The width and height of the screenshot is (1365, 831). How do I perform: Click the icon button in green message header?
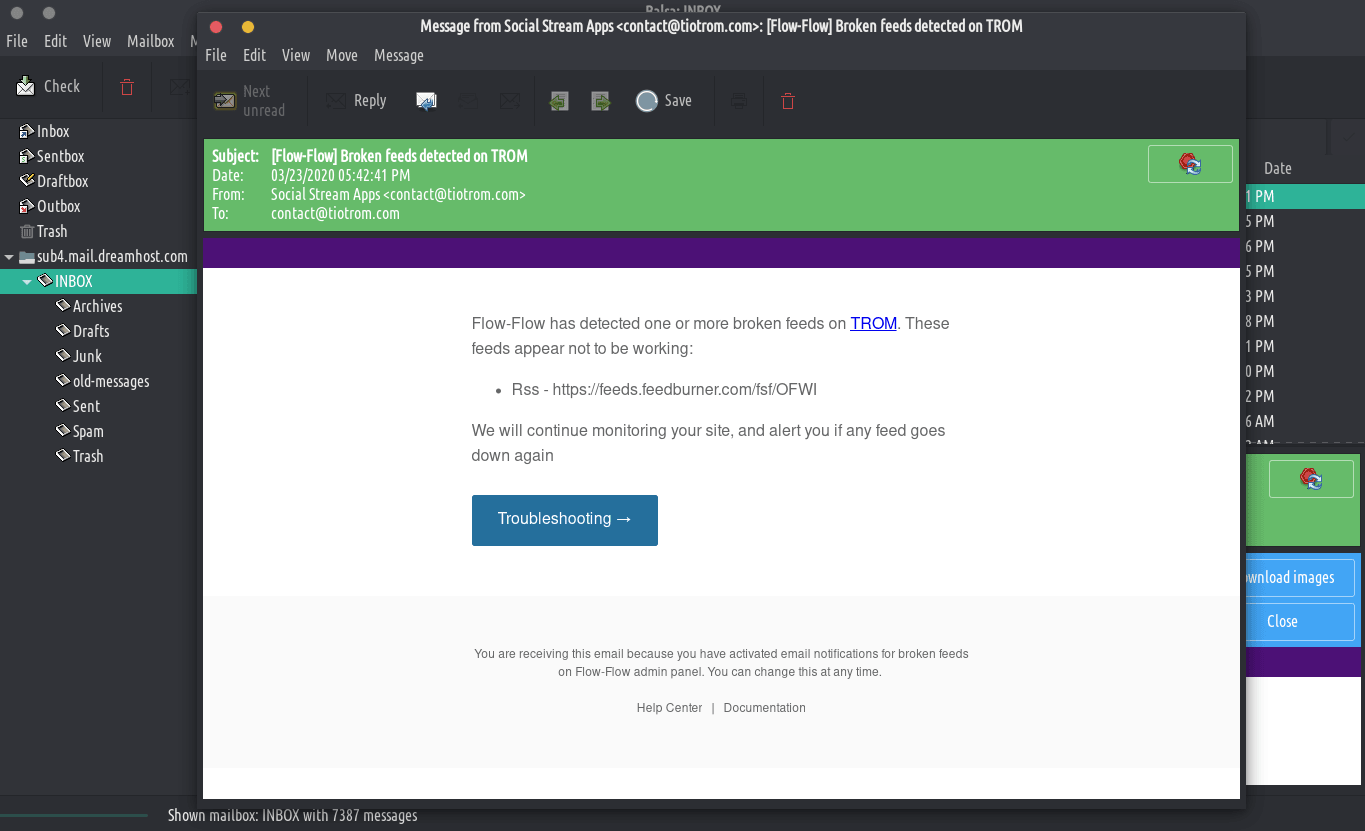tap(1190, 164)
